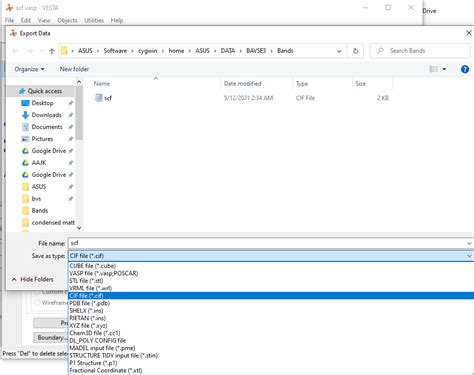The width and height of the screenshot is (474, 375).
Task: Choose MADEL input file (*.pme) type
Action: tap(271, 348)
